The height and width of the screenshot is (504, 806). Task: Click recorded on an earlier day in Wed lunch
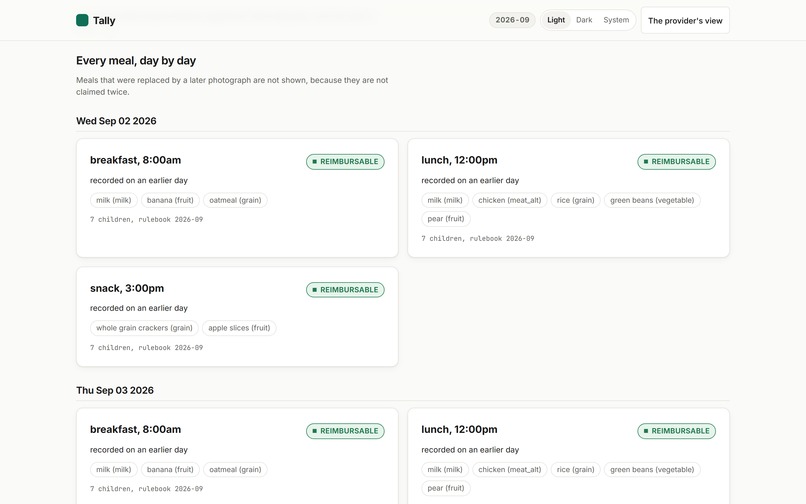coord(470,181)
